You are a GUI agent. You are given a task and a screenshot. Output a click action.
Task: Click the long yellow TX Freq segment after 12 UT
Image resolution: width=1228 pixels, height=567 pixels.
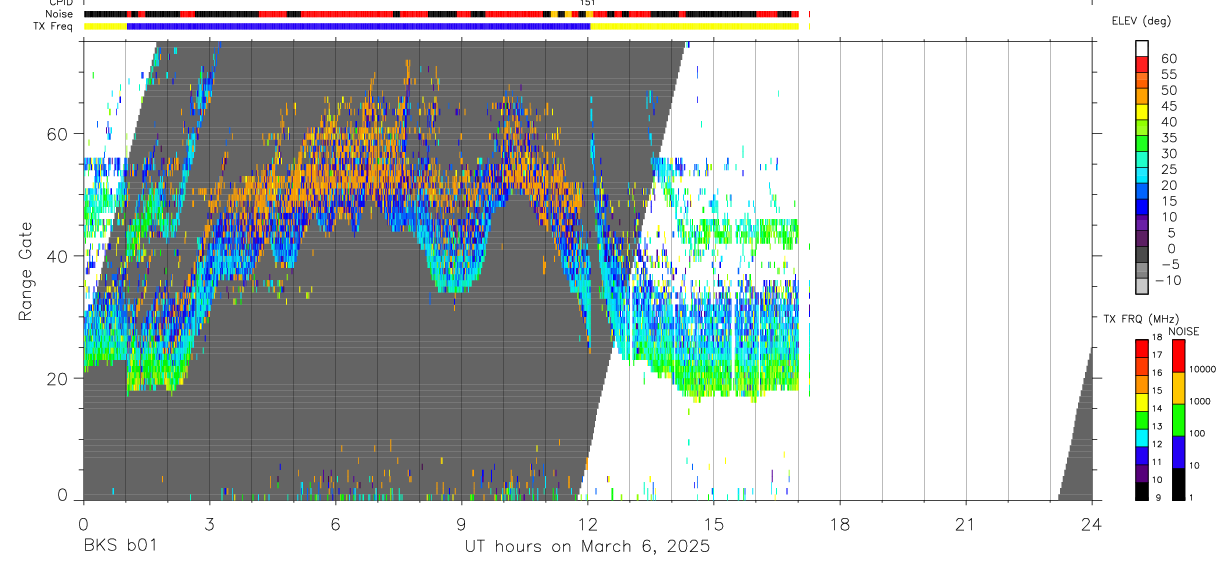click(694, 26)
